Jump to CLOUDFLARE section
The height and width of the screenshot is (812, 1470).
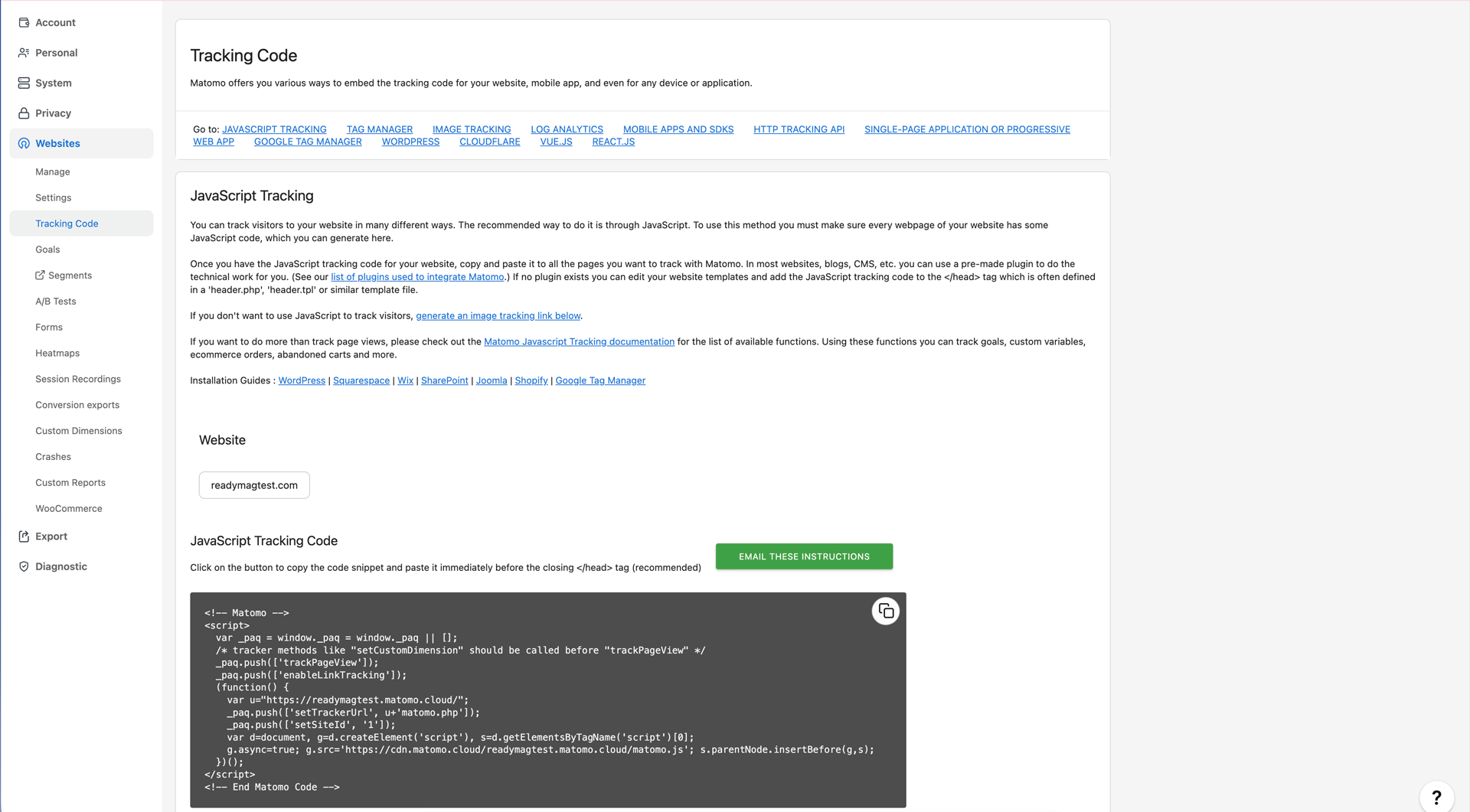tap(490, 142)
